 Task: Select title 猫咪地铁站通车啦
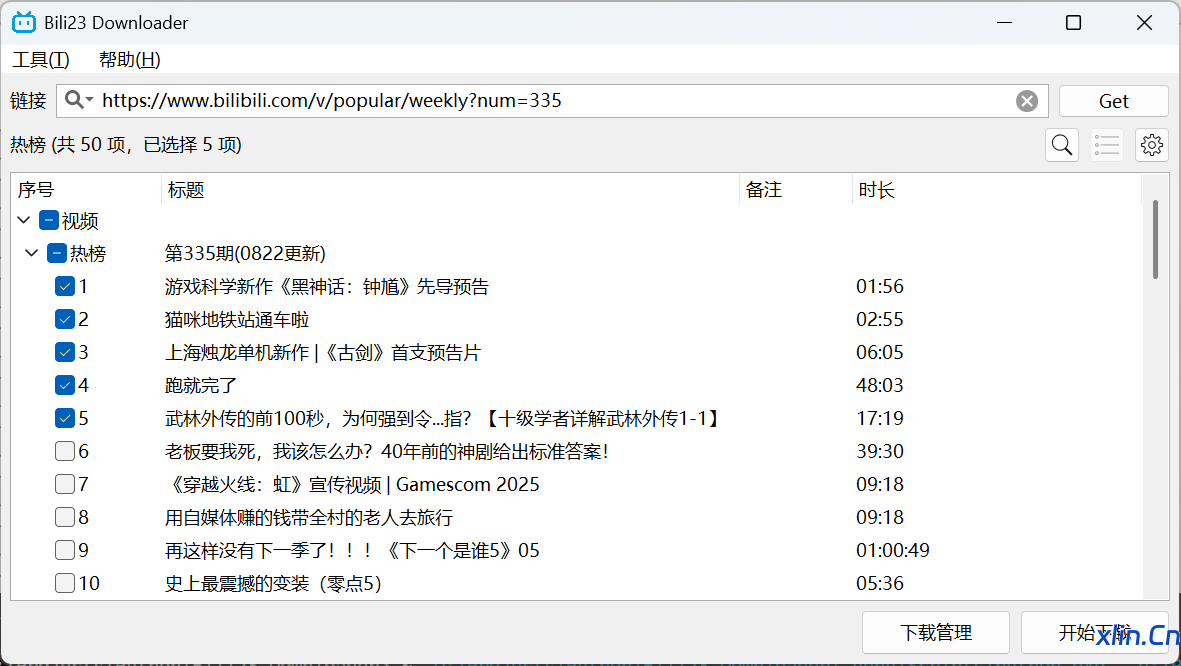(237, 319)
